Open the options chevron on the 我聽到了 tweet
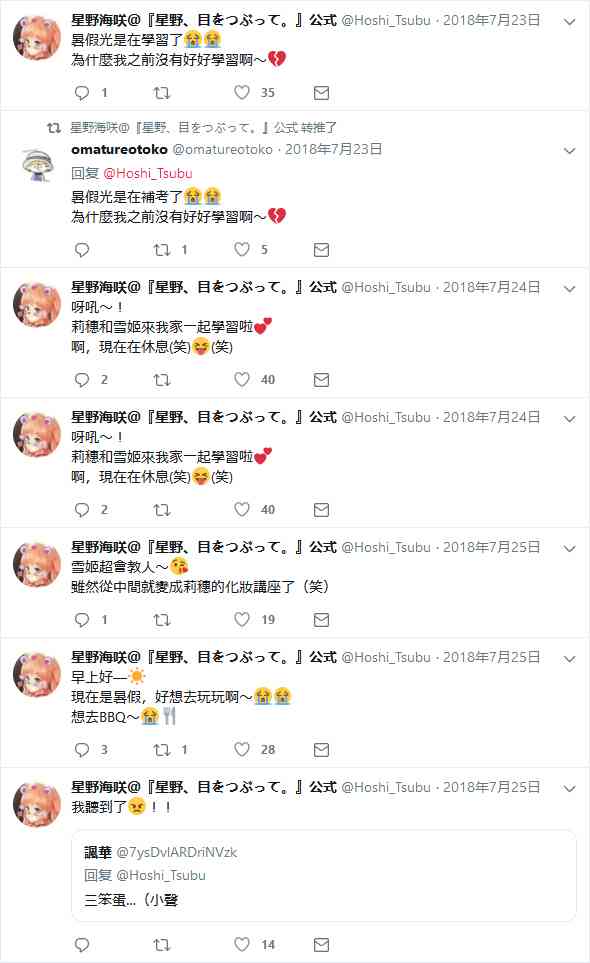 click(x=570, y=789)
